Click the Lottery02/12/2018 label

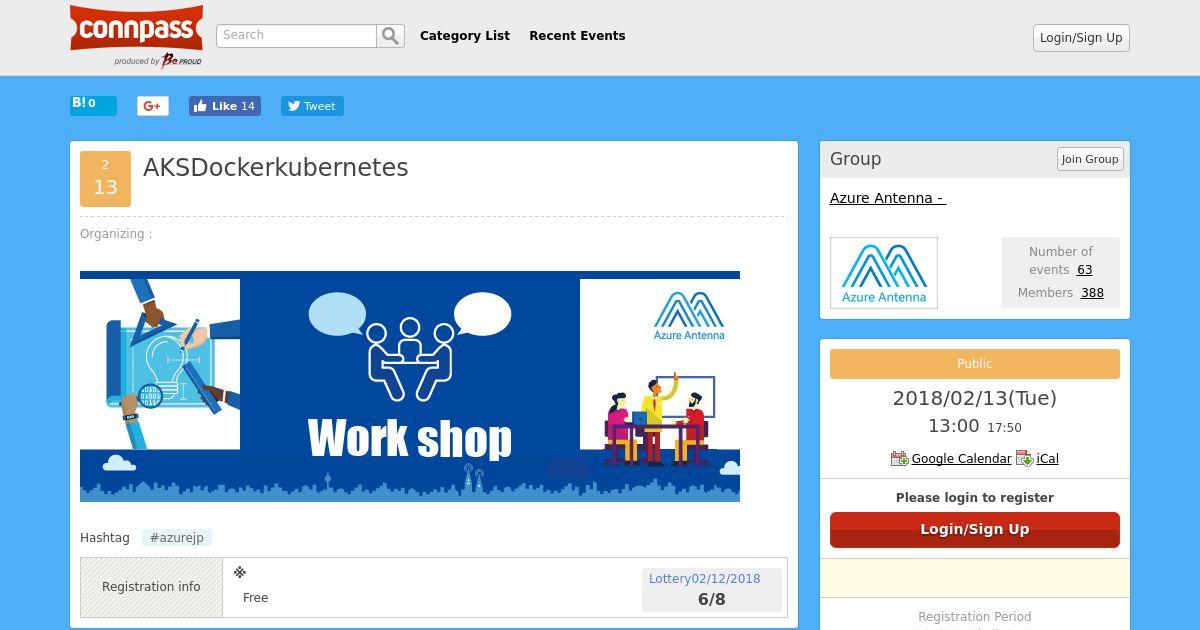(705, 579)
